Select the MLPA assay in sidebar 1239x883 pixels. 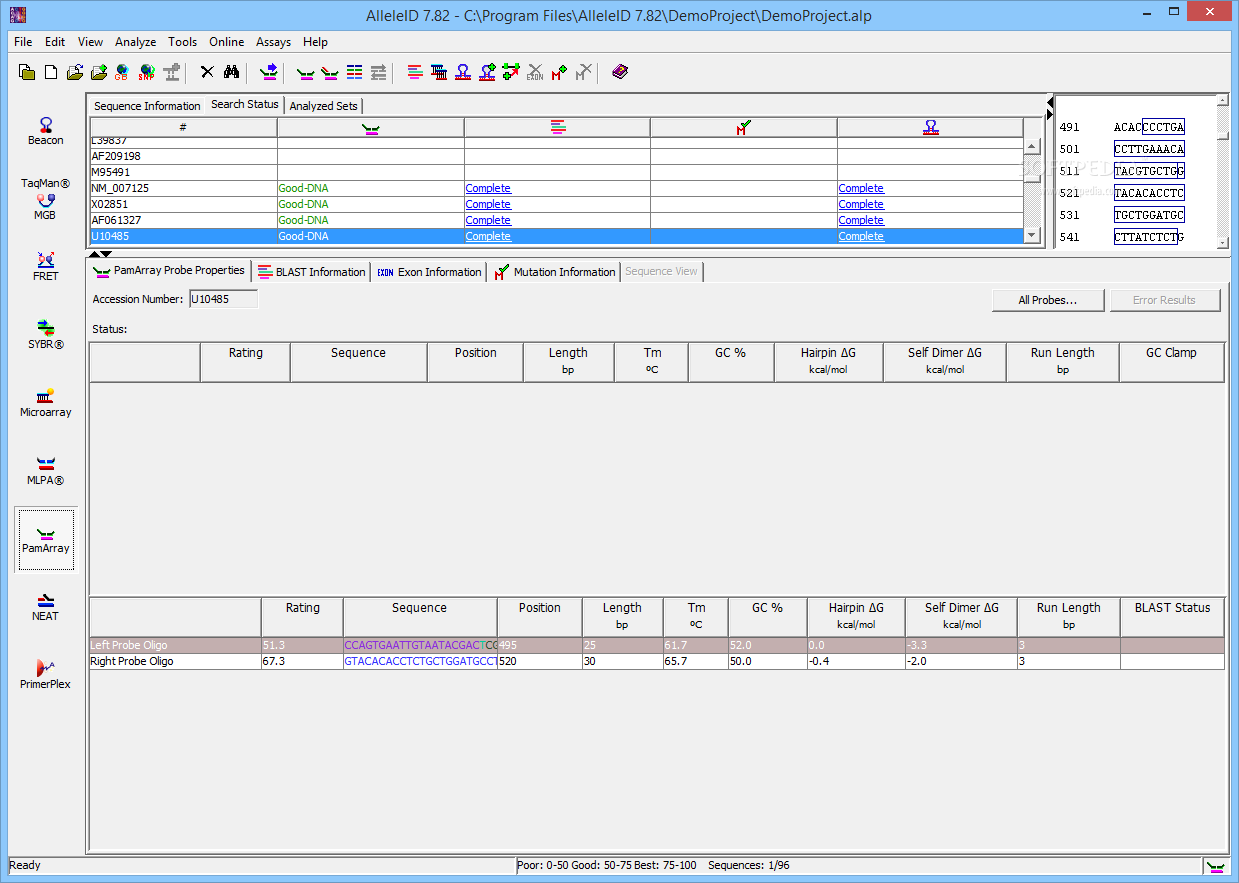(x=45, y=471)
